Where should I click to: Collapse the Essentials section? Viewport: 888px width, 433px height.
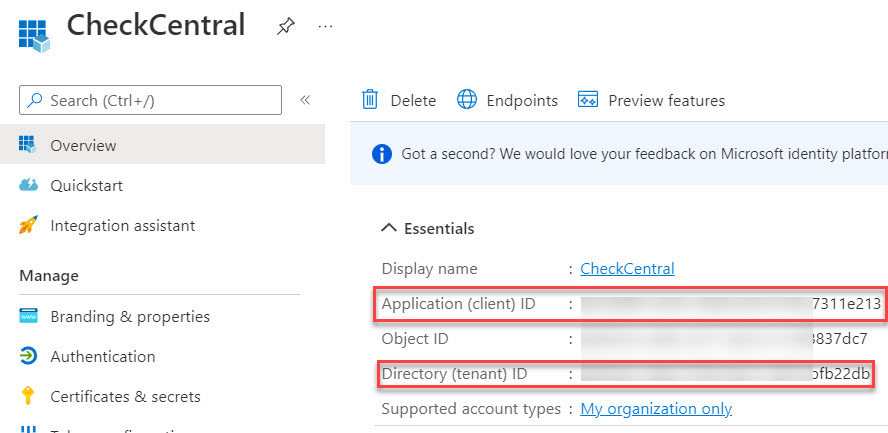coord(390,228)
